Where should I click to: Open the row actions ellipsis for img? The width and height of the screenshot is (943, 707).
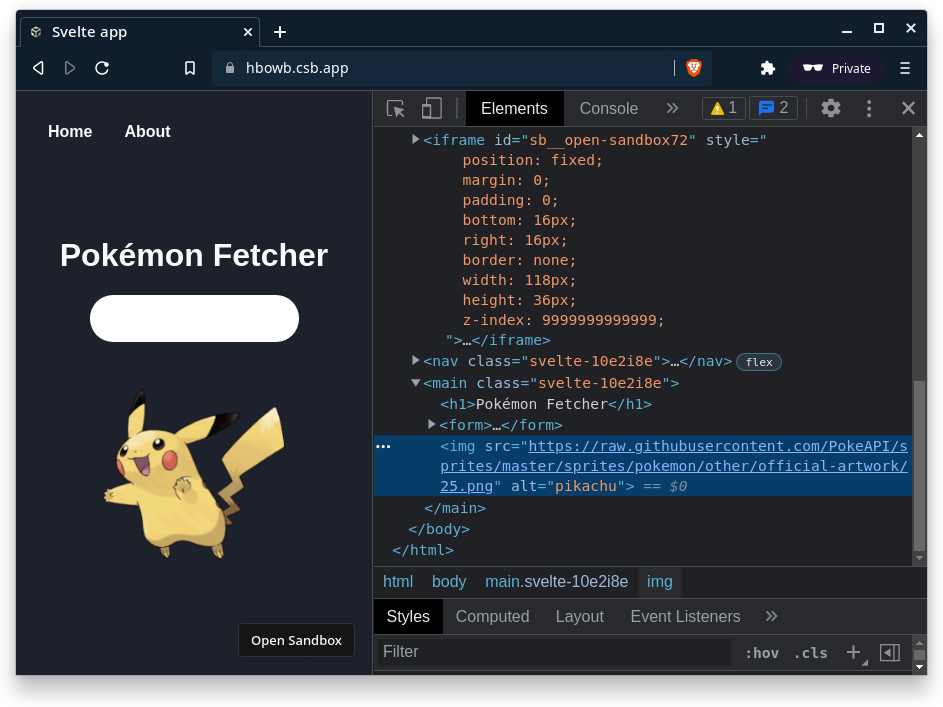[383, 446]
